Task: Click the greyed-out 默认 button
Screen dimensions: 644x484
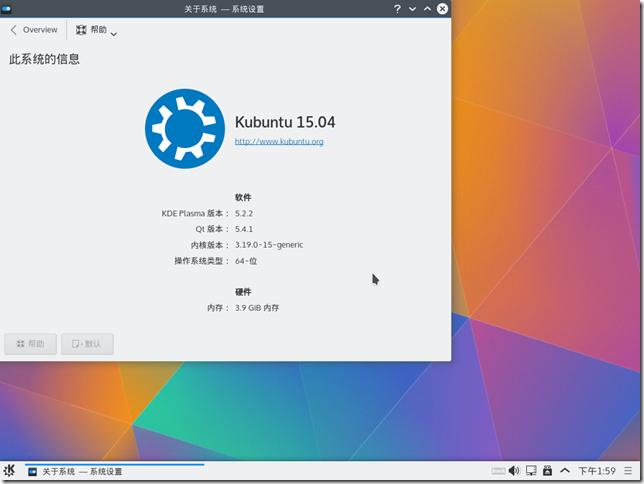Action: click(x=87, y=344)
